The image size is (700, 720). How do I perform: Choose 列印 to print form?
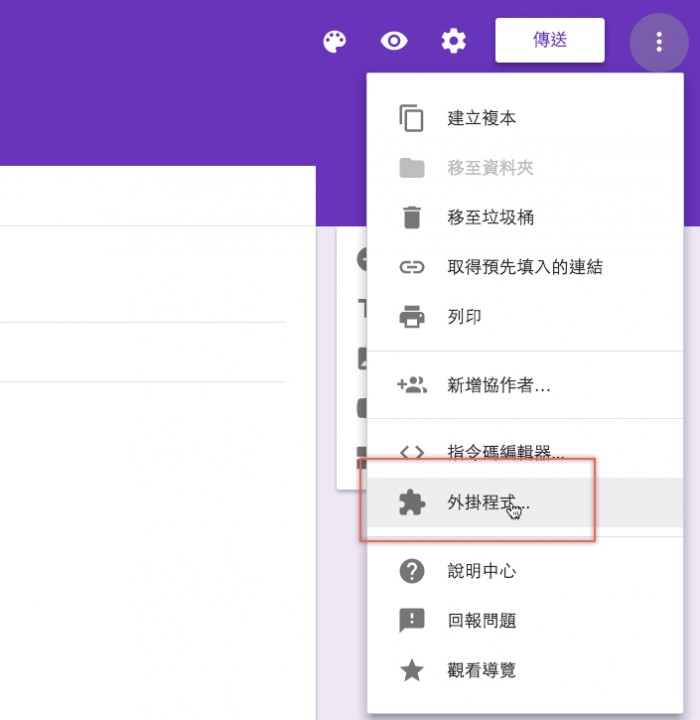pos(464,317)
